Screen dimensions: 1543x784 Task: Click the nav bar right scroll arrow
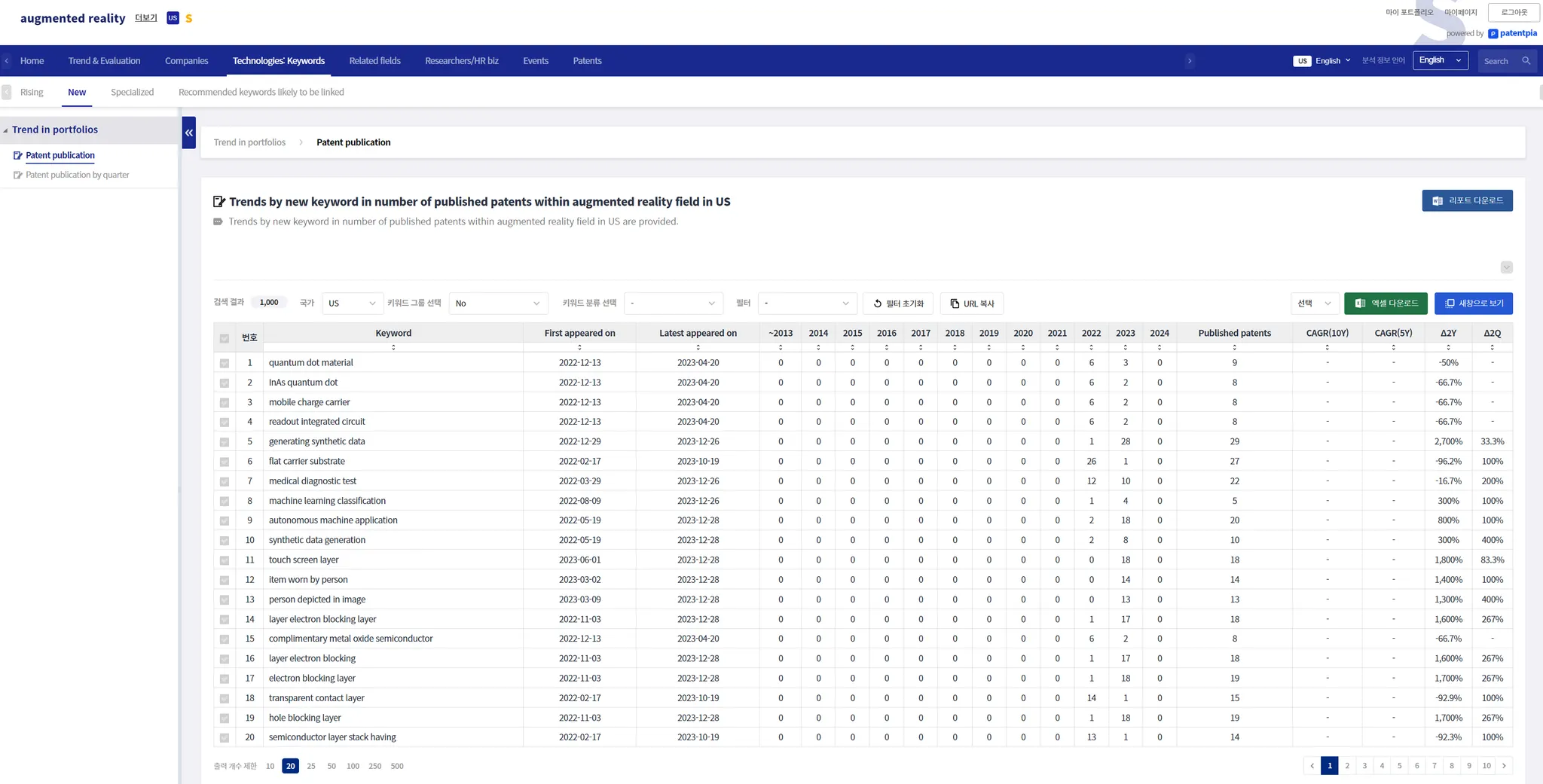pyautogui.click(x=1190, y=61)
